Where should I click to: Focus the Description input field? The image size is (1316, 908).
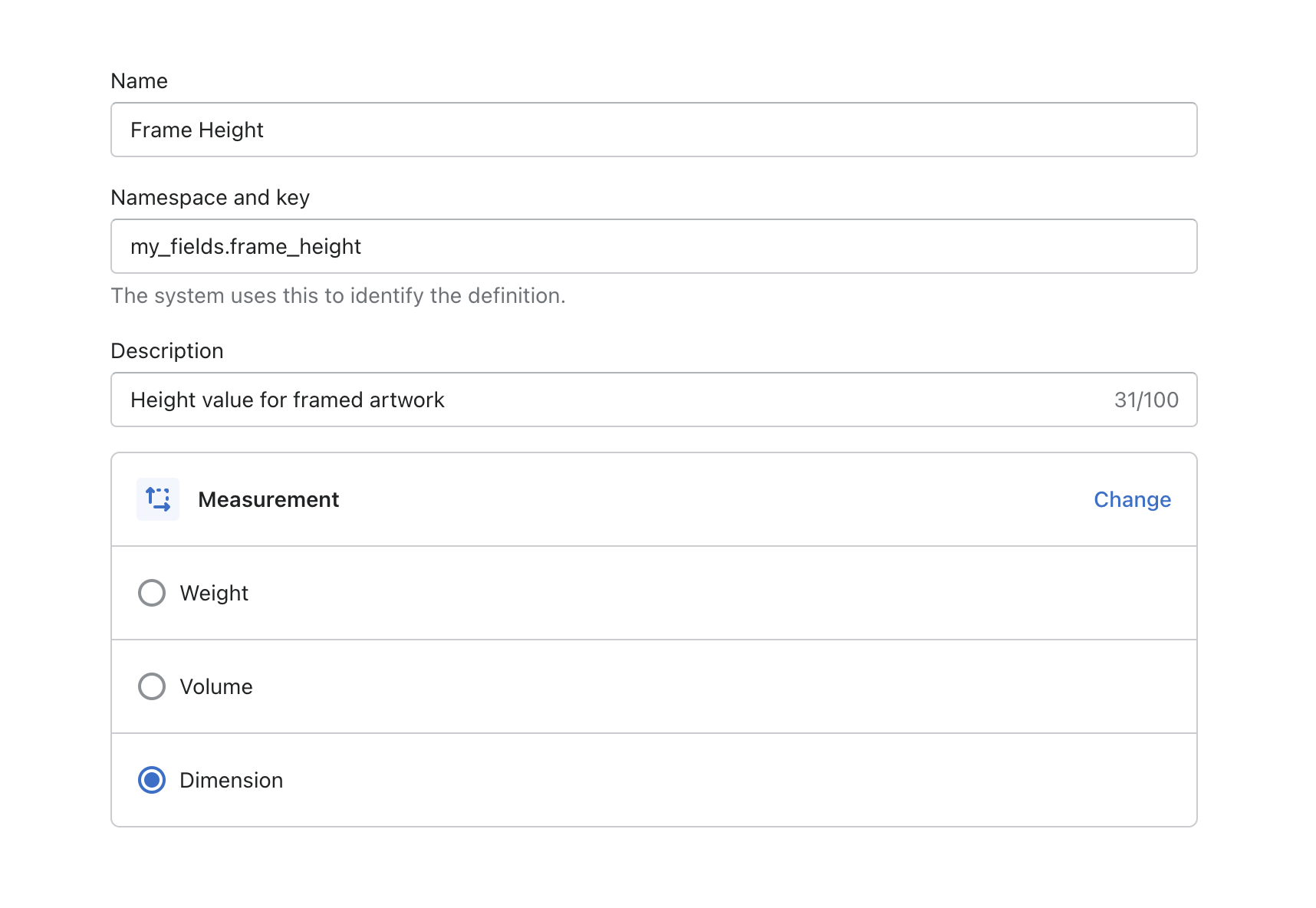(x=654, y=400)
